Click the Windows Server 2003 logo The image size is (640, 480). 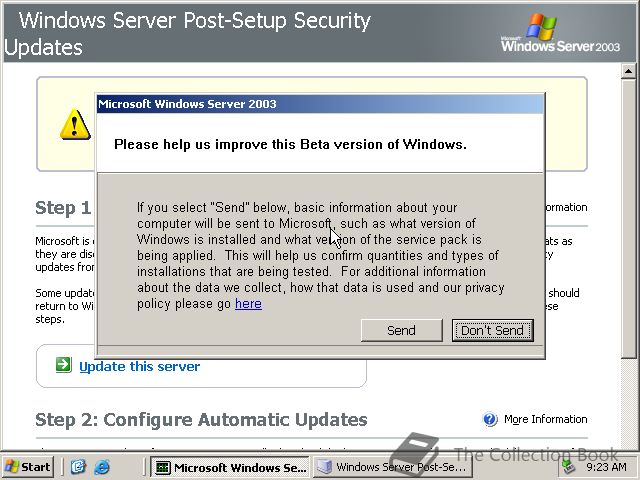(x=560, y=33)
